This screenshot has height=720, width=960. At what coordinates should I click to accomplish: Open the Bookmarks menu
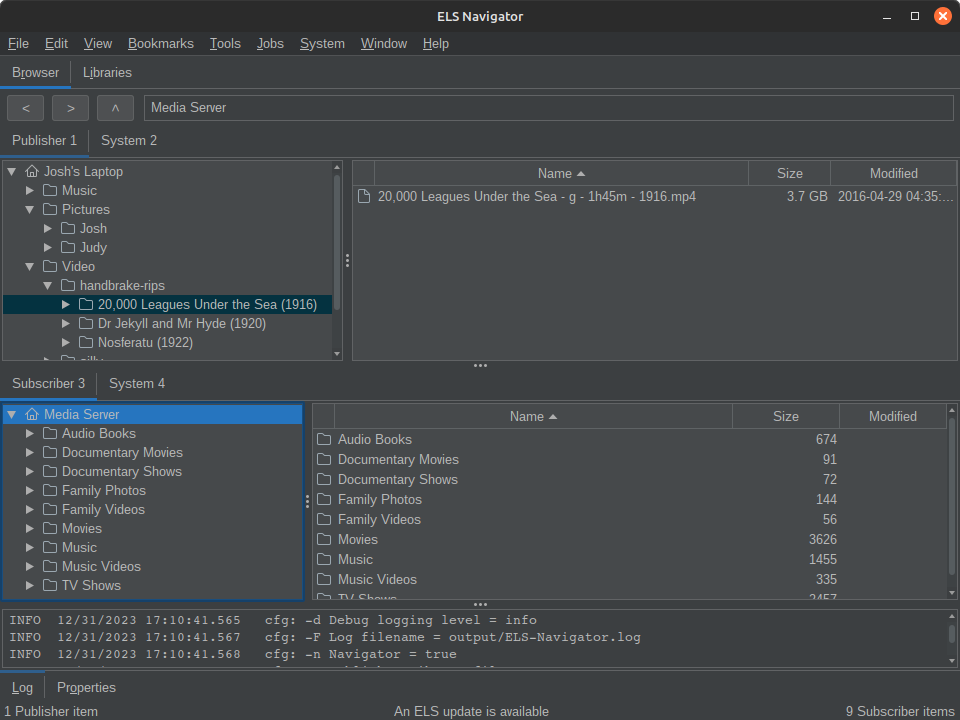(160, 43)
